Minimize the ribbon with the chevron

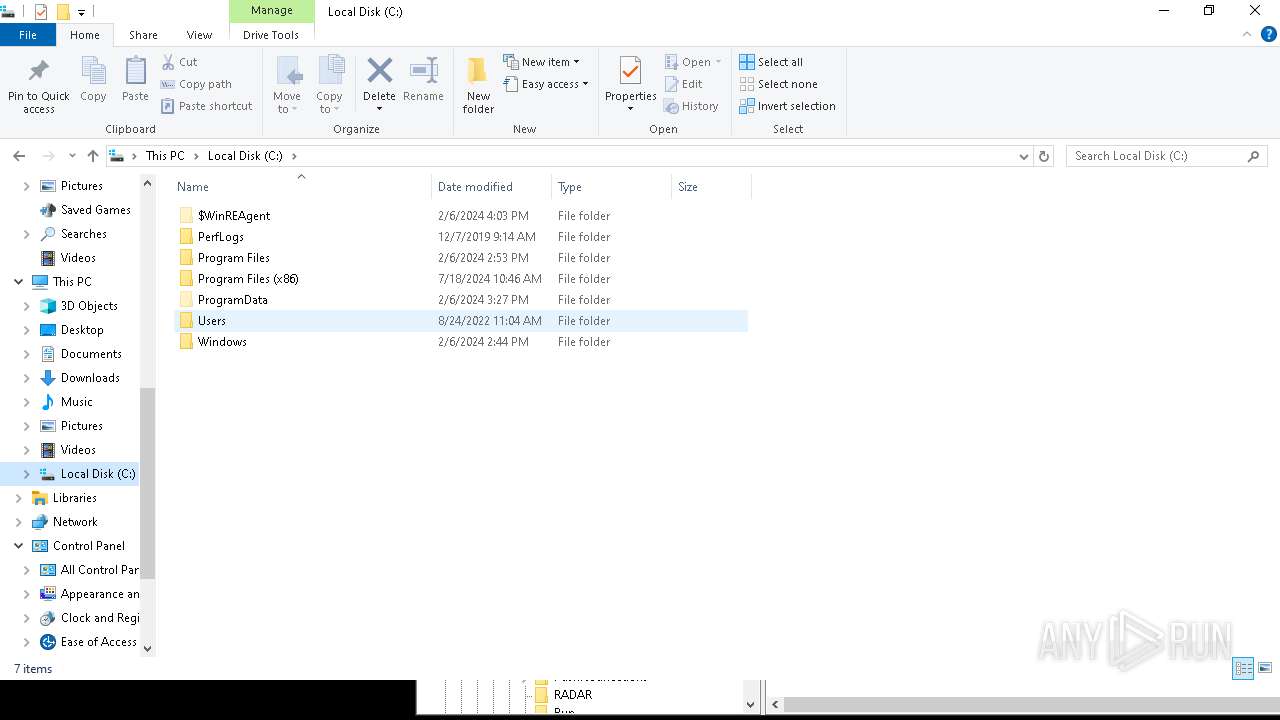[x=1246, y=34]
